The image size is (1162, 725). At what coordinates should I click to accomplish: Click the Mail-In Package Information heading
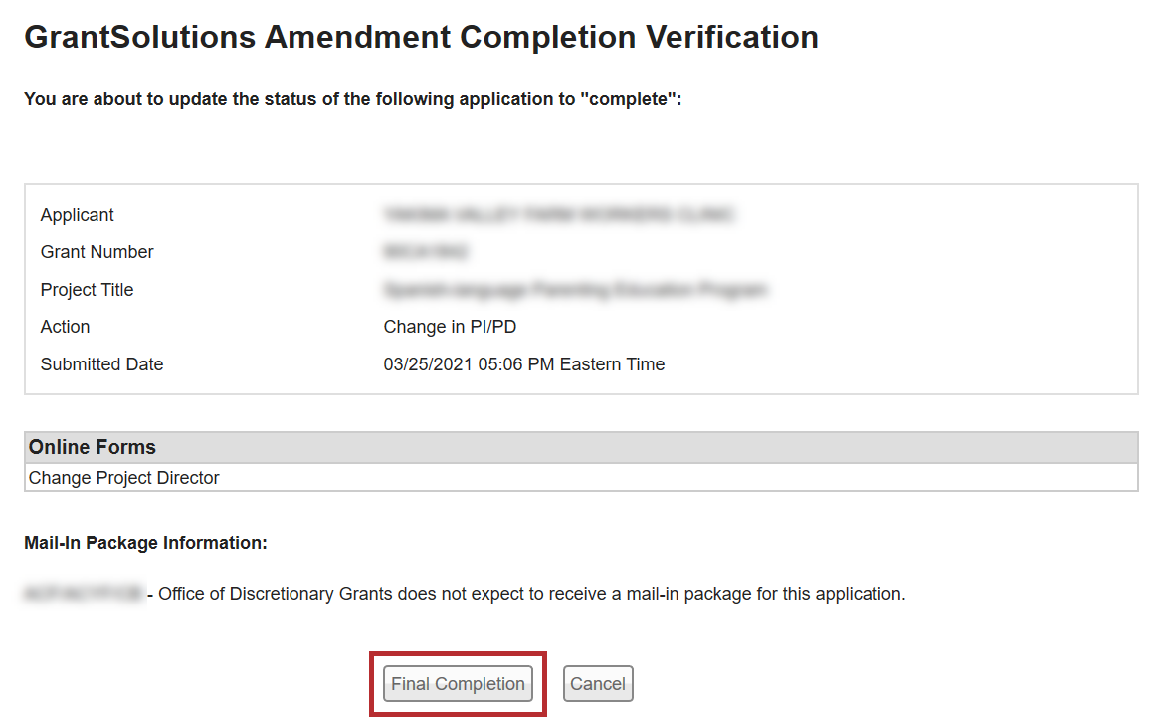(146, 543)
